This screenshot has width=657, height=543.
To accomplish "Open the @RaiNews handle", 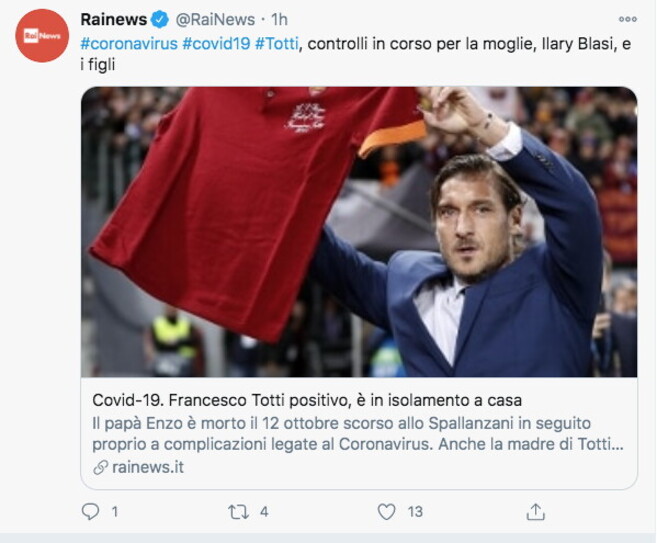I will coord(215,20).
